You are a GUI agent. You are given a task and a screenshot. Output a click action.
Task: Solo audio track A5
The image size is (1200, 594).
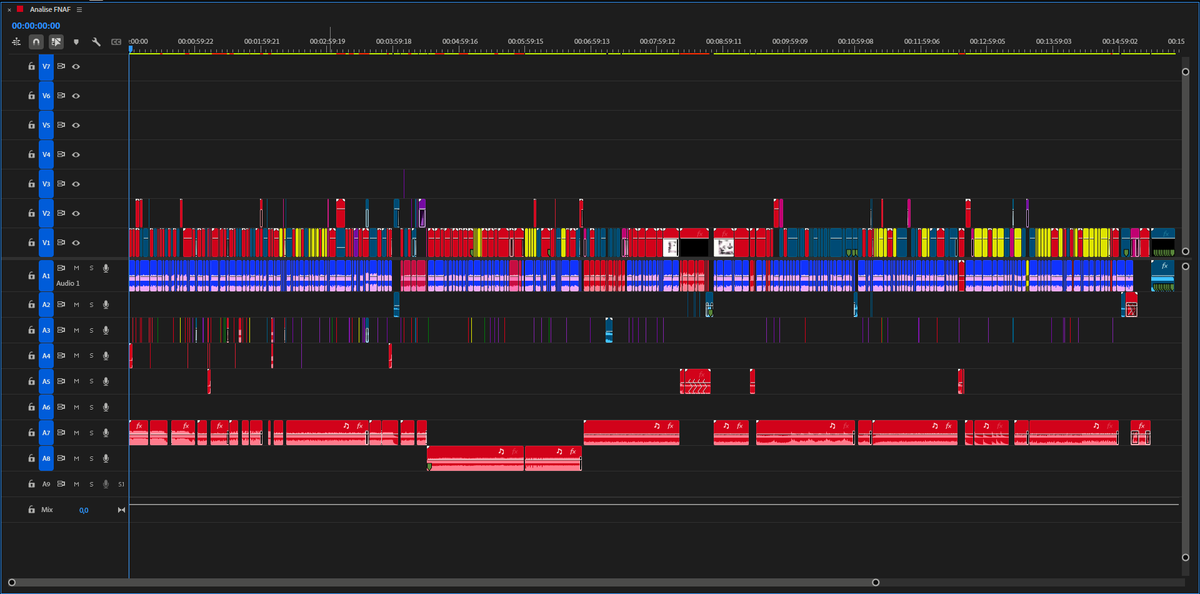(x=91, y=382)
